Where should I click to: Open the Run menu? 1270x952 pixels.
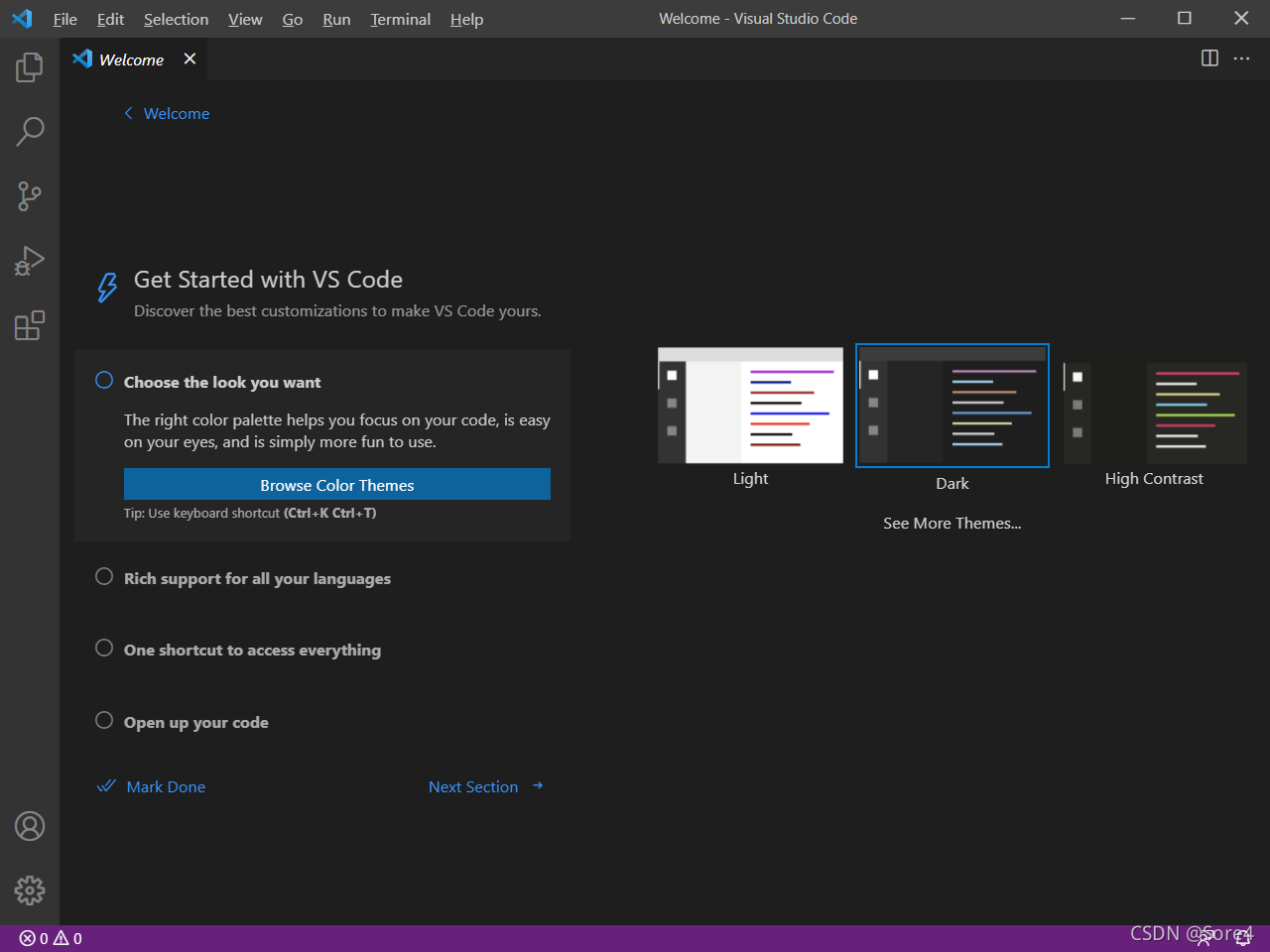[336, 19]
